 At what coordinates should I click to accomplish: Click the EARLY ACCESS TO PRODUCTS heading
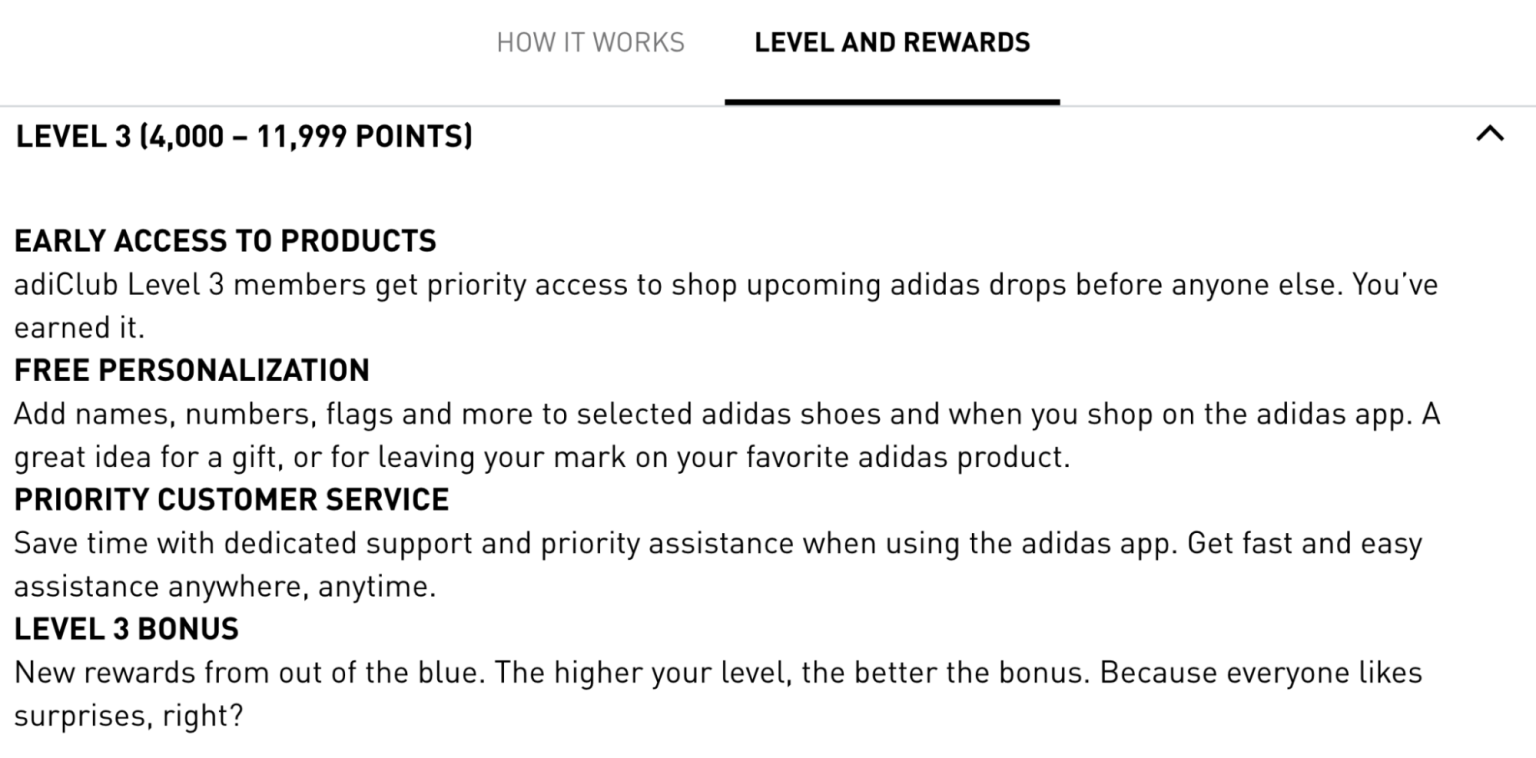pos(225,240)
